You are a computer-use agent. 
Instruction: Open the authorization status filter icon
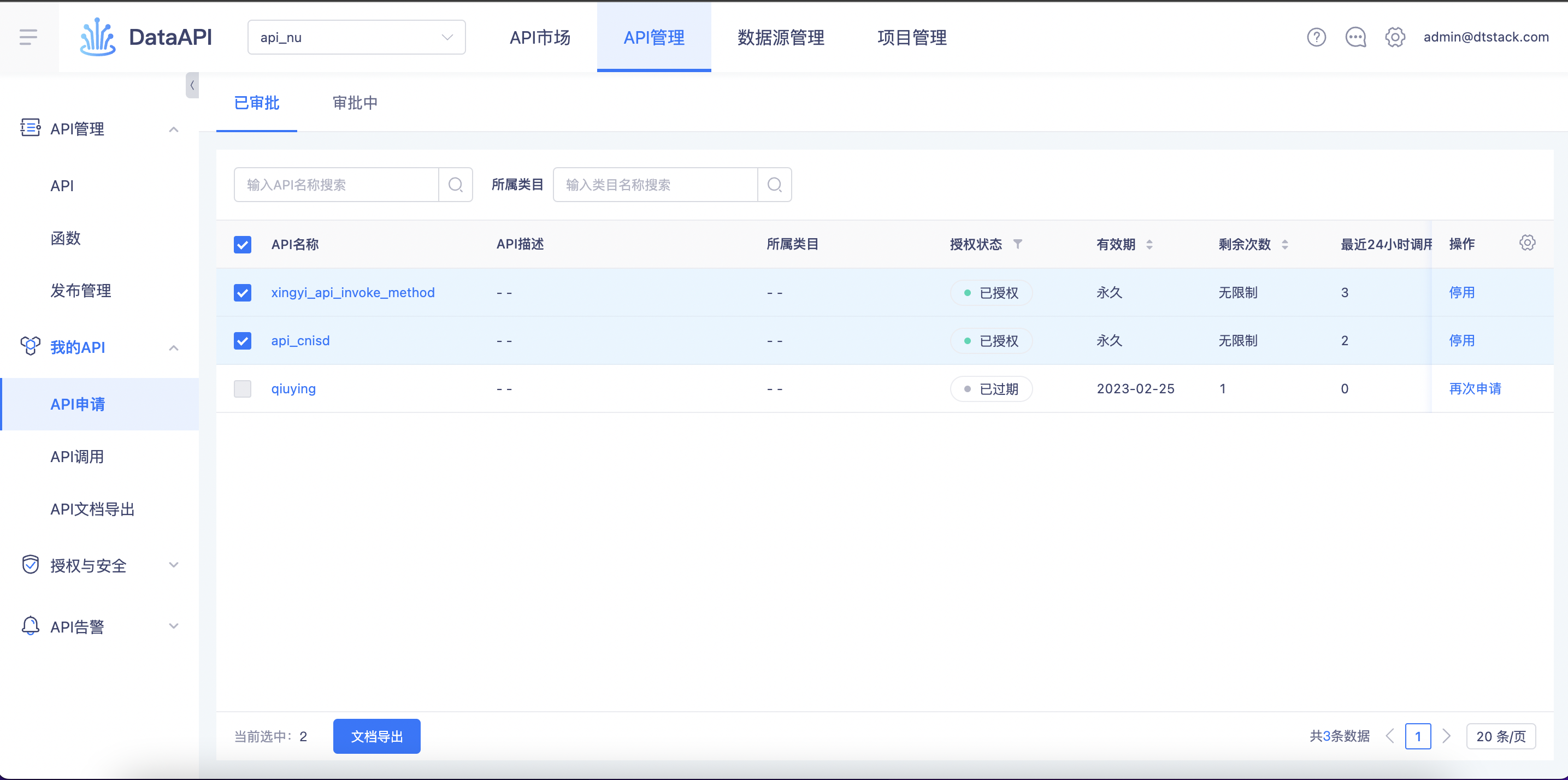pos(1018,244)
